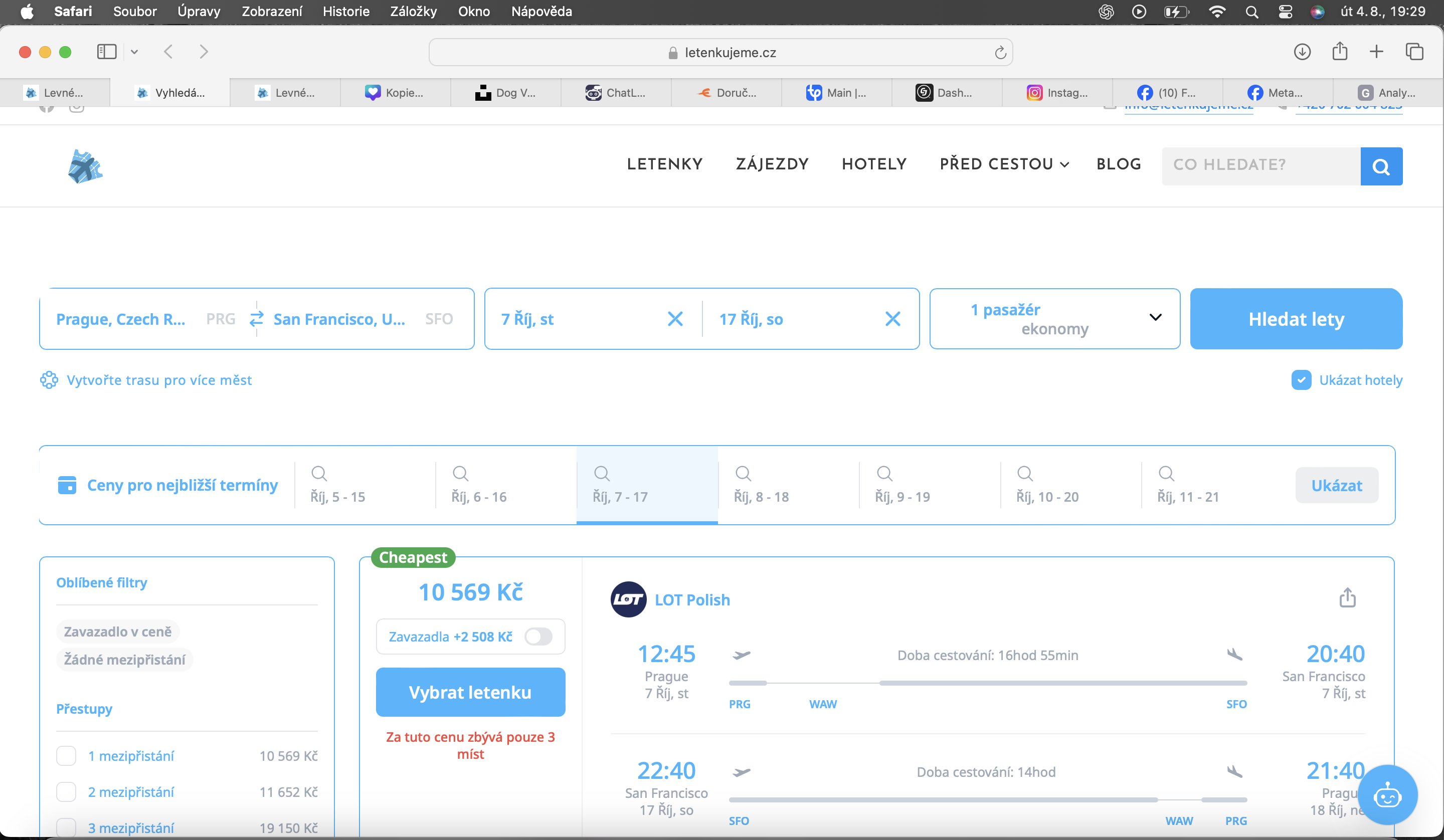Image resolution: width=1444 pixels, height=840 pixels.
Task: Click the search icon for Říj, 5 - 15
Action: 319,473
